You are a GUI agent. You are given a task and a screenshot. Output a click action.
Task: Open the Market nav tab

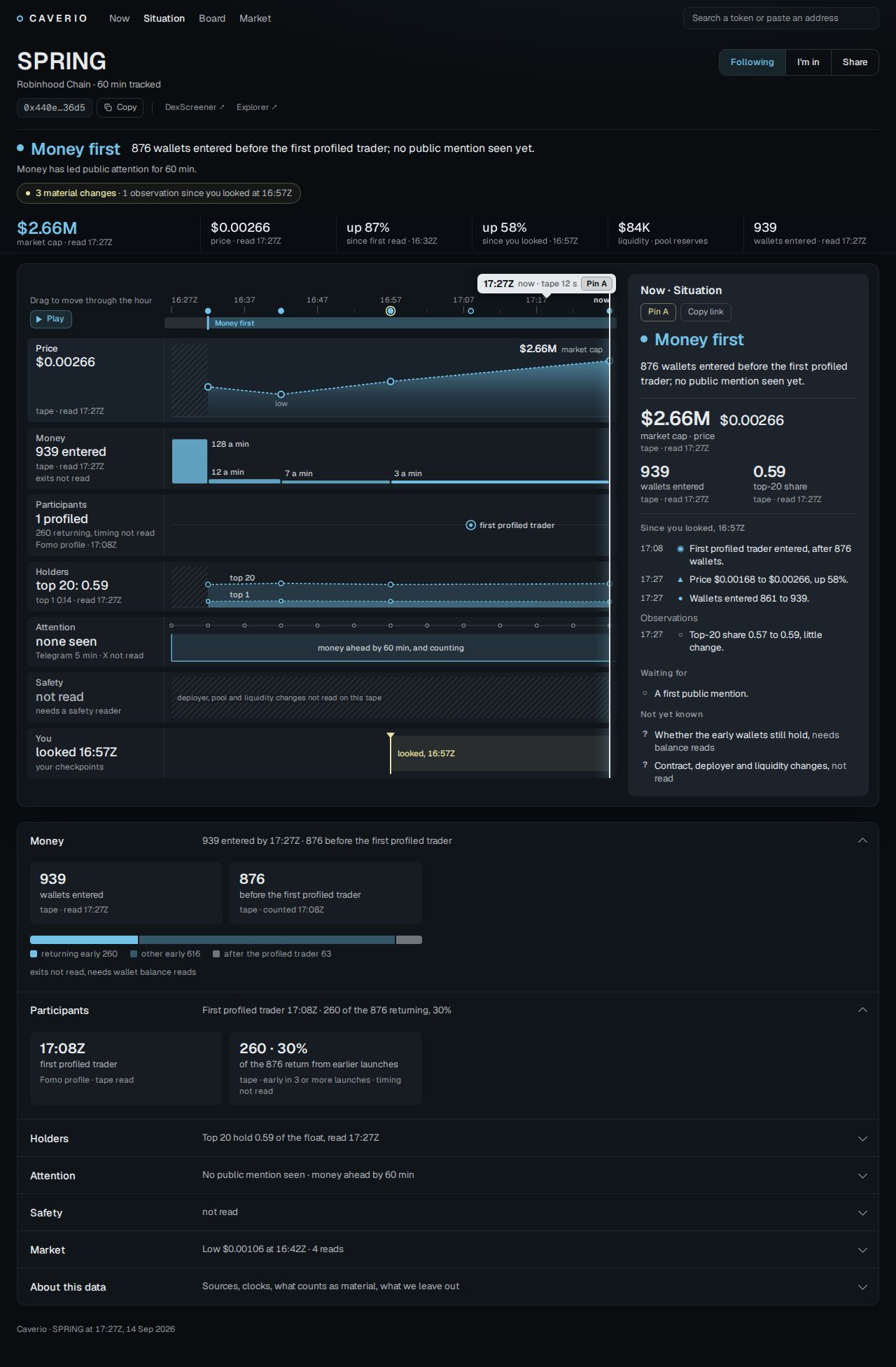tap(255, 18)
